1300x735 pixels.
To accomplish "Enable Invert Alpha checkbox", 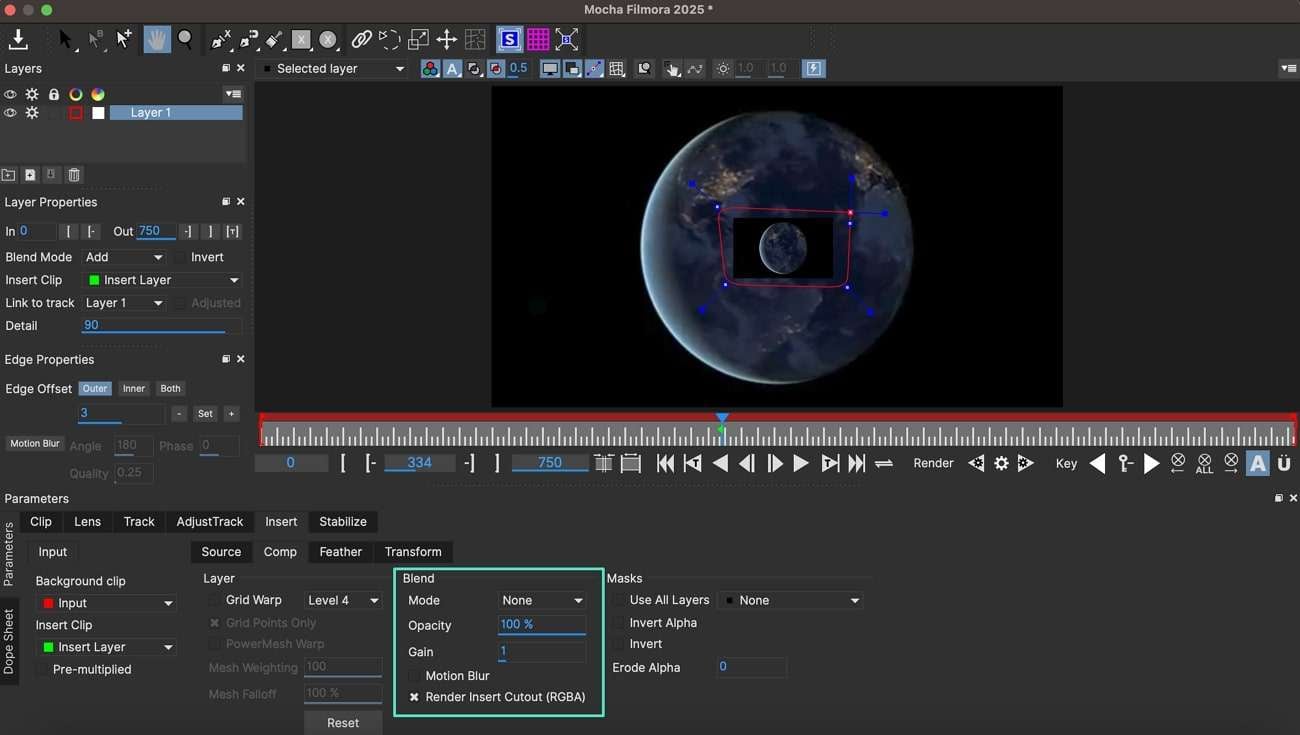I will (619, 622).
